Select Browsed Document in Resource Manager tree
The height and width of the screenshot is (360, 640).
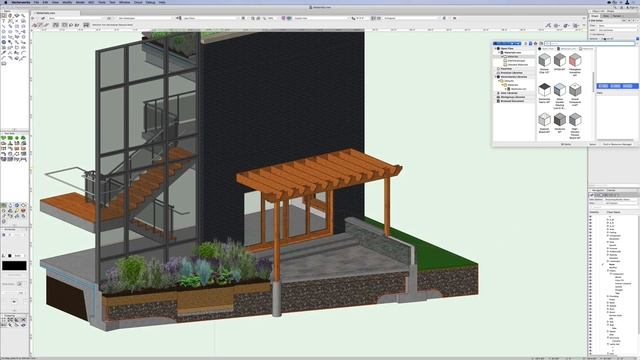[x=512, y=101]
